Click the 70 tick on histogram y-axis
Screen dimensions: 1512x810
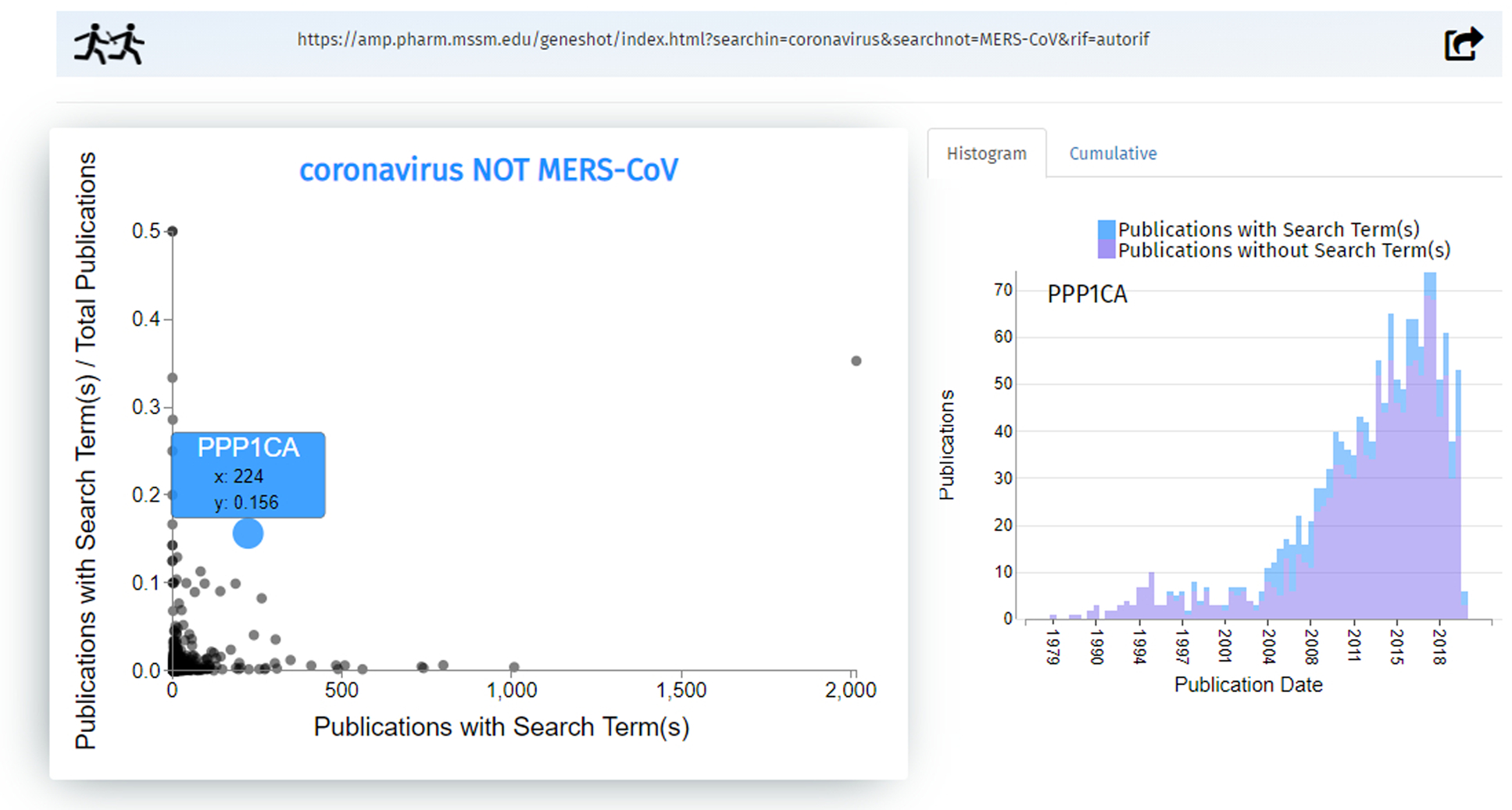[x=1003, y=290]
